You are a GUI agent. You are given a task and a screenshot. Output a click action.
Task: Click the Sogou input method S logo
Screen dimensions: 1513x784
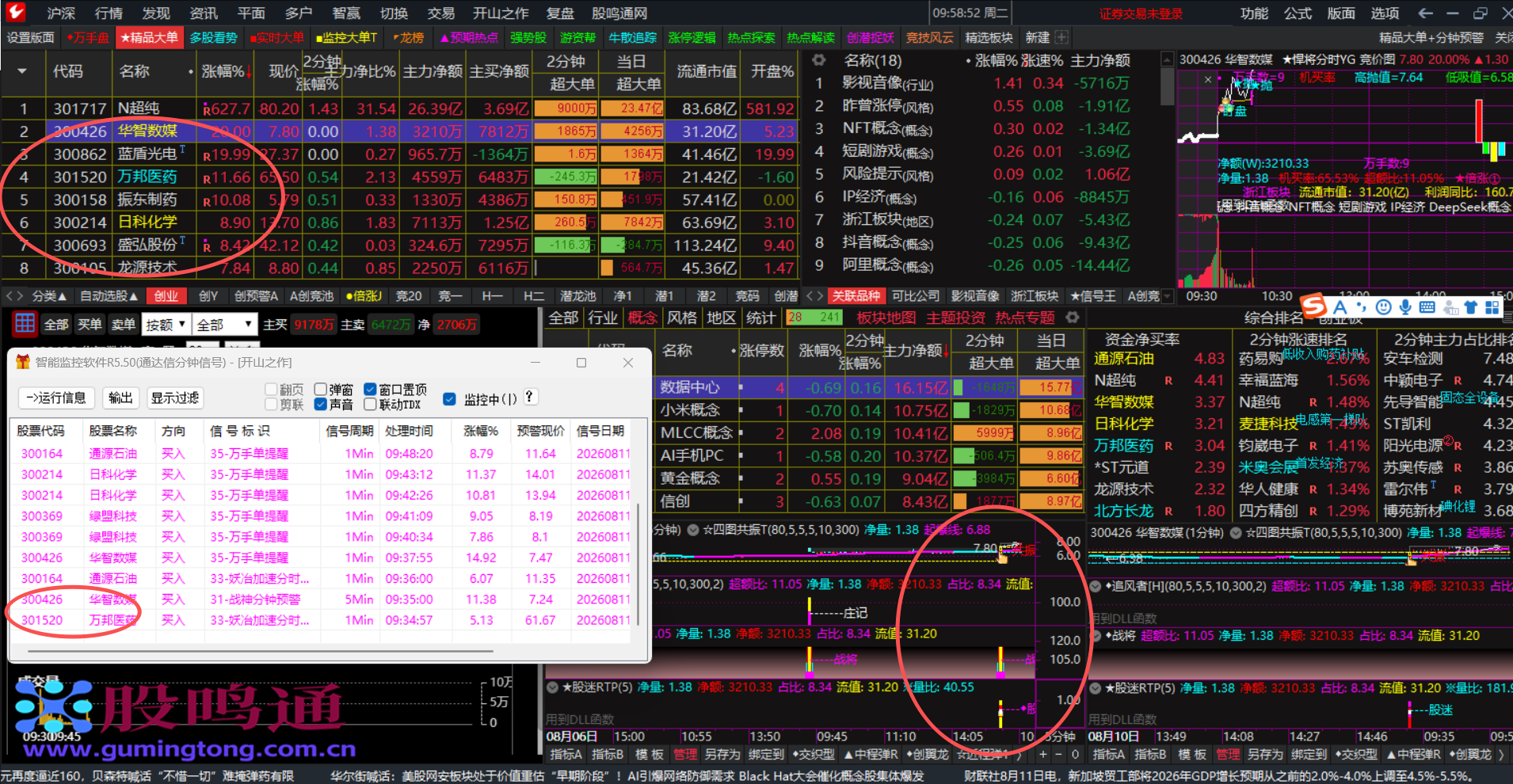[1314, 306]
